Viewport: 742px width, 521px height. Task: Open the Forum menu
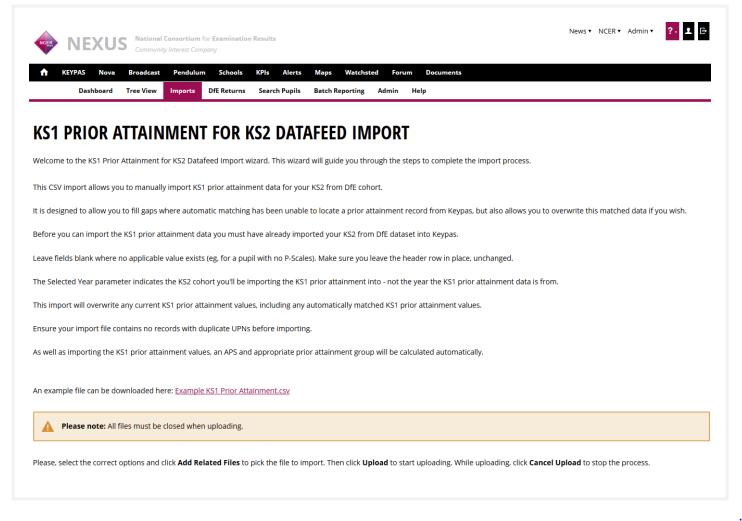pos(402,72)
